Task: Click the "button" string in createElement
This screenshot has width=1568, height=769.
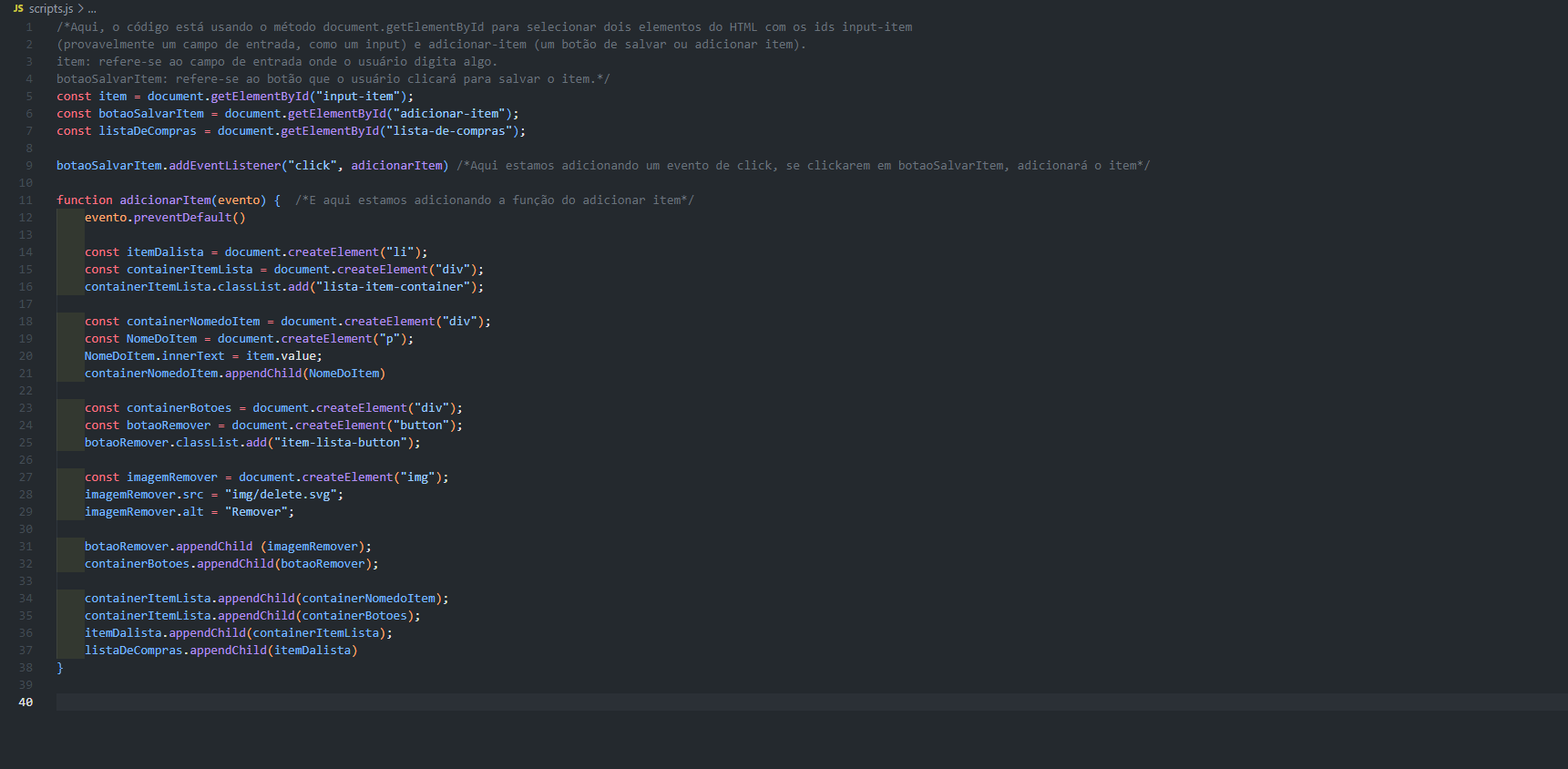Action: pyautogui.click(x=422, y=426)
